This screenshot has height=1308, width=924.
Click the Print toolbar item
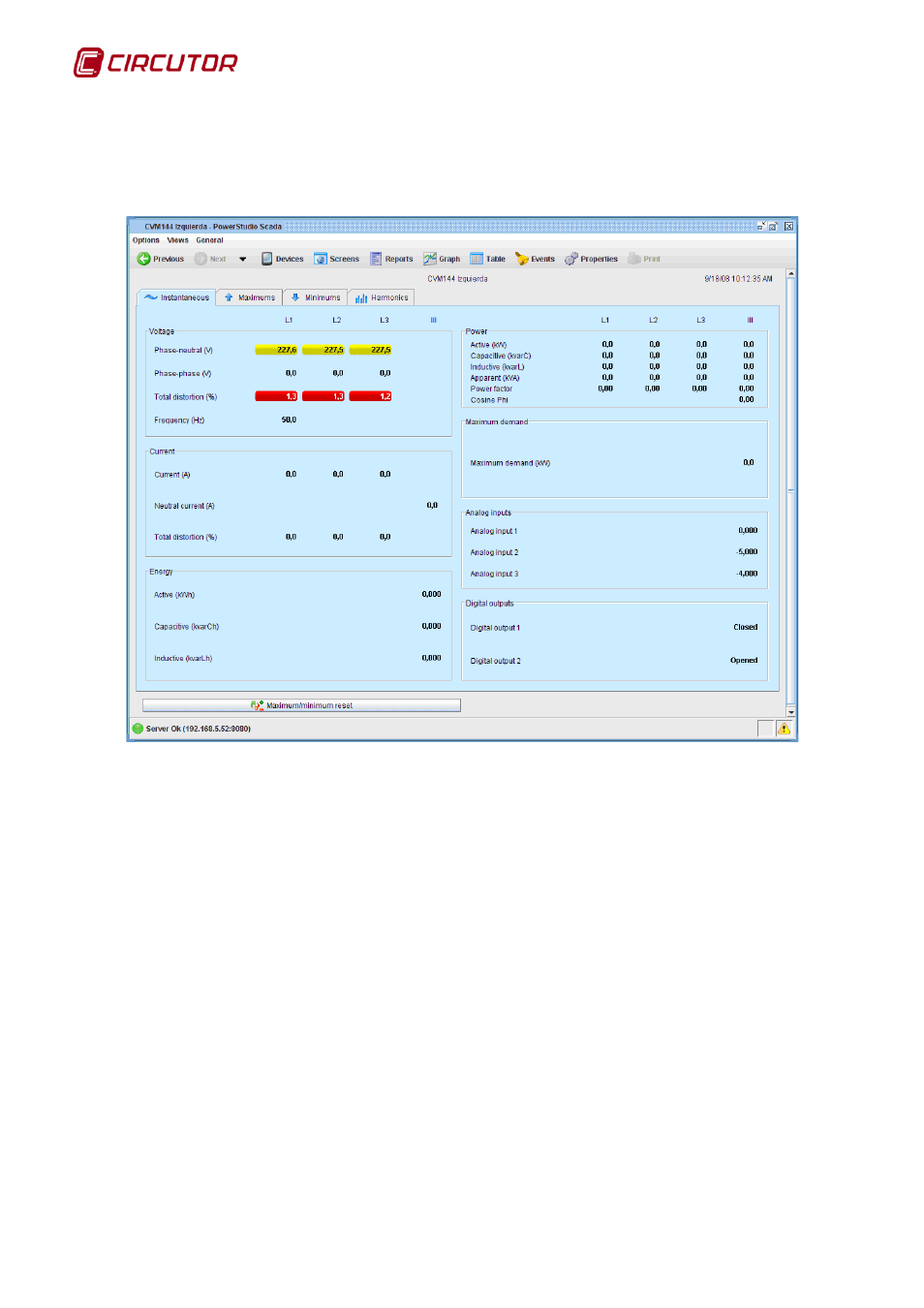pyautogui.click(x=644, y=259)
